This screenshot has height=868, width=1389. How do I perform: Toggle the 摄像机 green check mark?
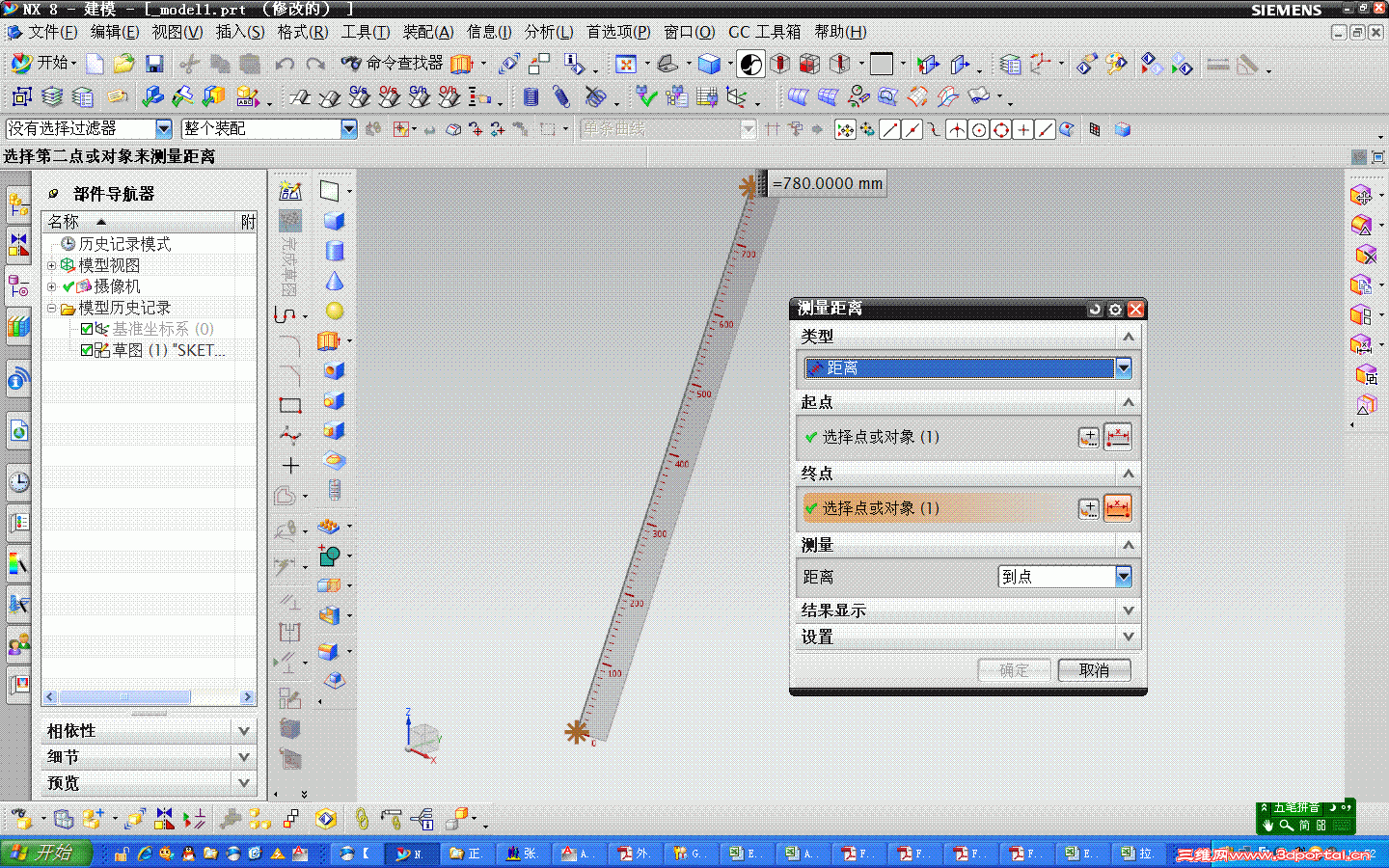[x=68, y=286]
